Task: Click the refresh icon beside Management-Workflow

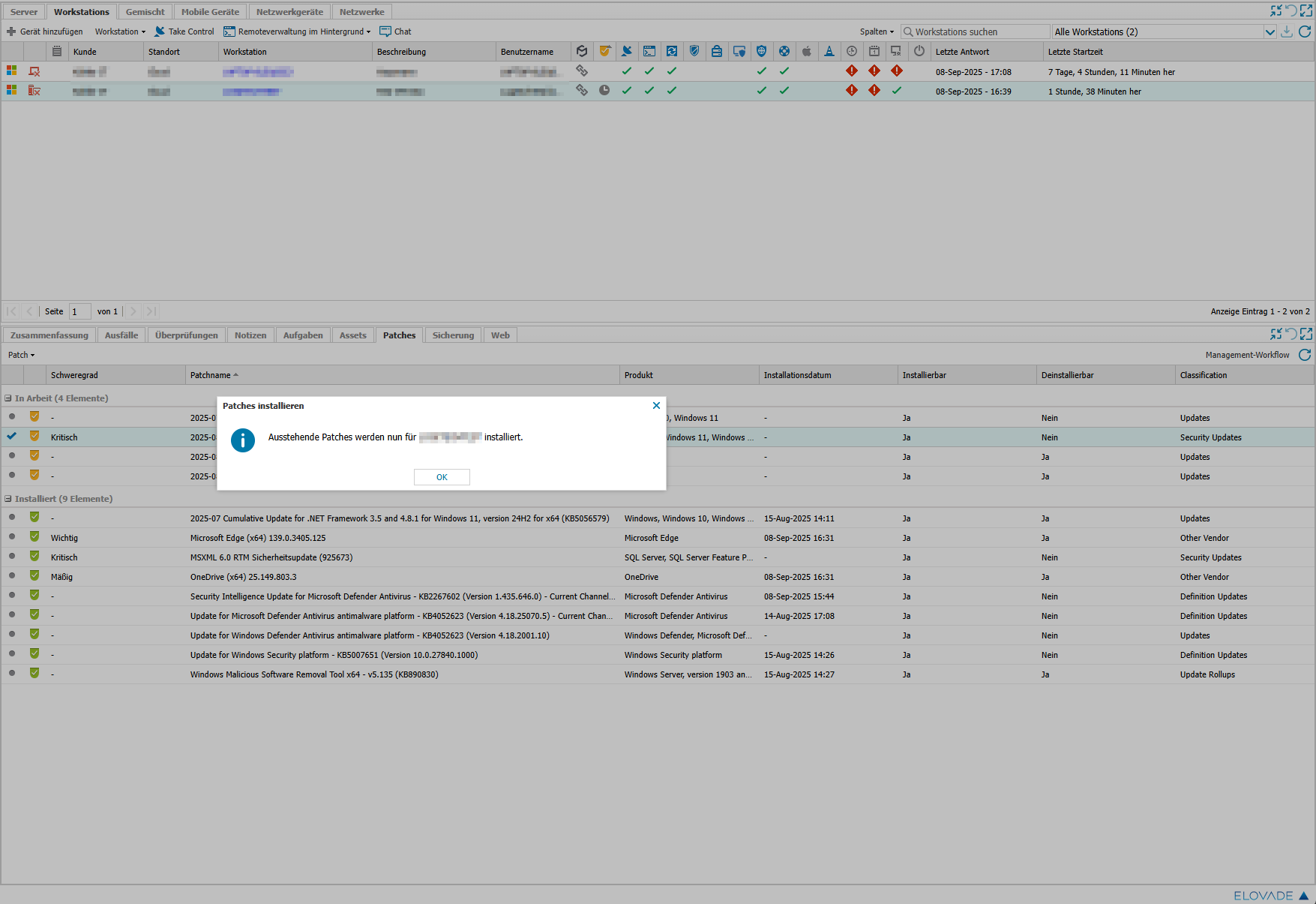Action: coord(1305,355)
